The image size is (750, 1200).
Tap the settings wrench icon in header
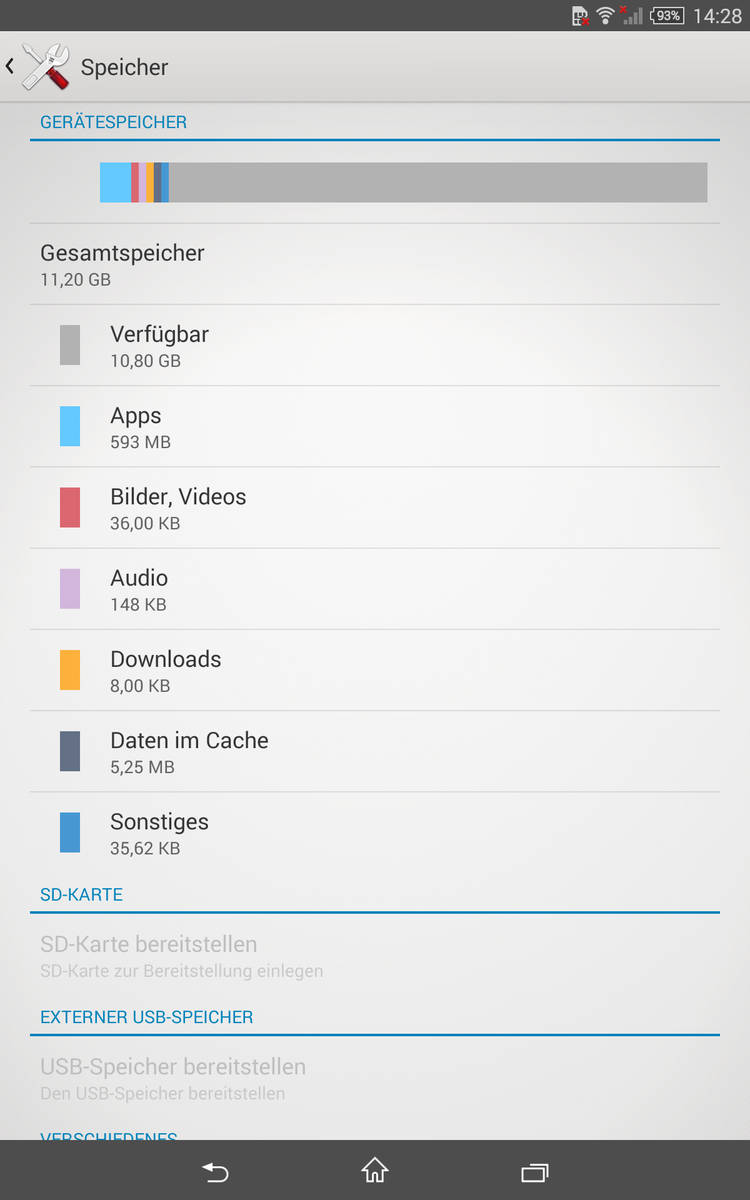click(x=45, y=67)
